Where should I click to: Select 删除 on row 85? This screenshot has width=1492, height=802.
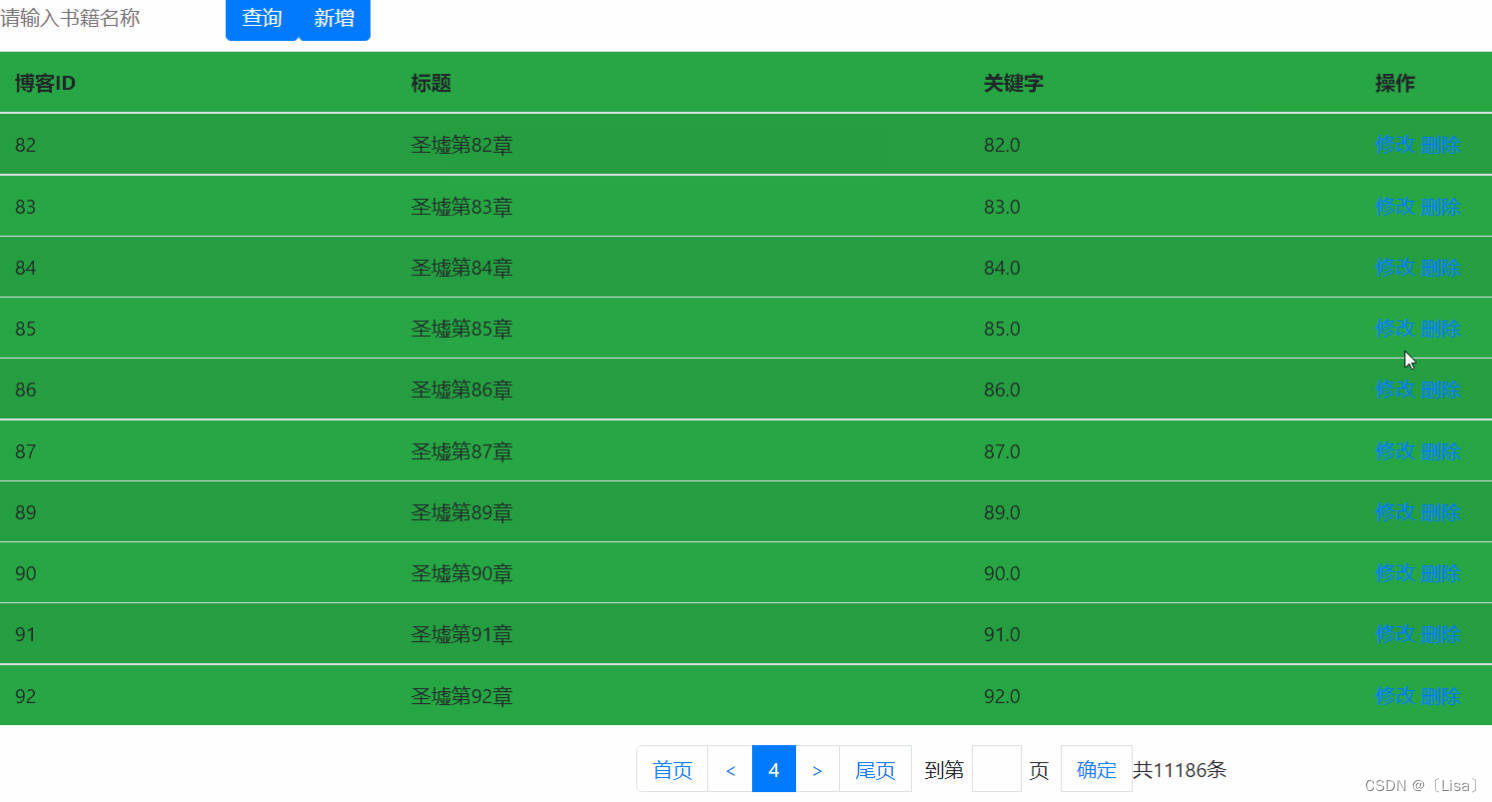click(1441, 328)
